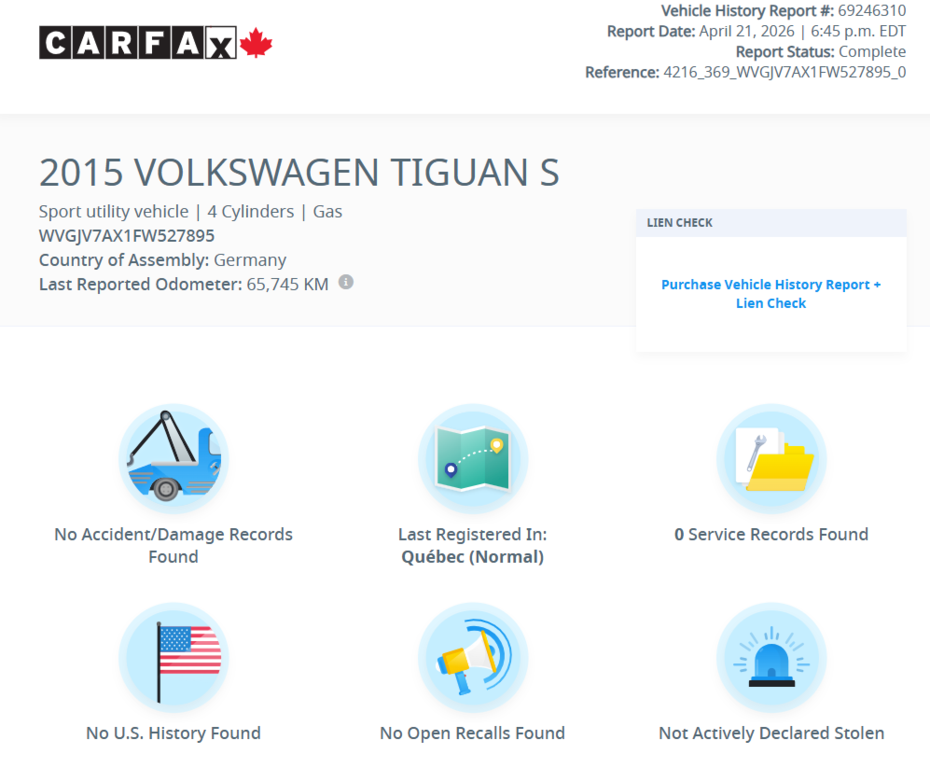Open the service records folder icon
This screenshot has height=768, width=930.
coord(771,458)
